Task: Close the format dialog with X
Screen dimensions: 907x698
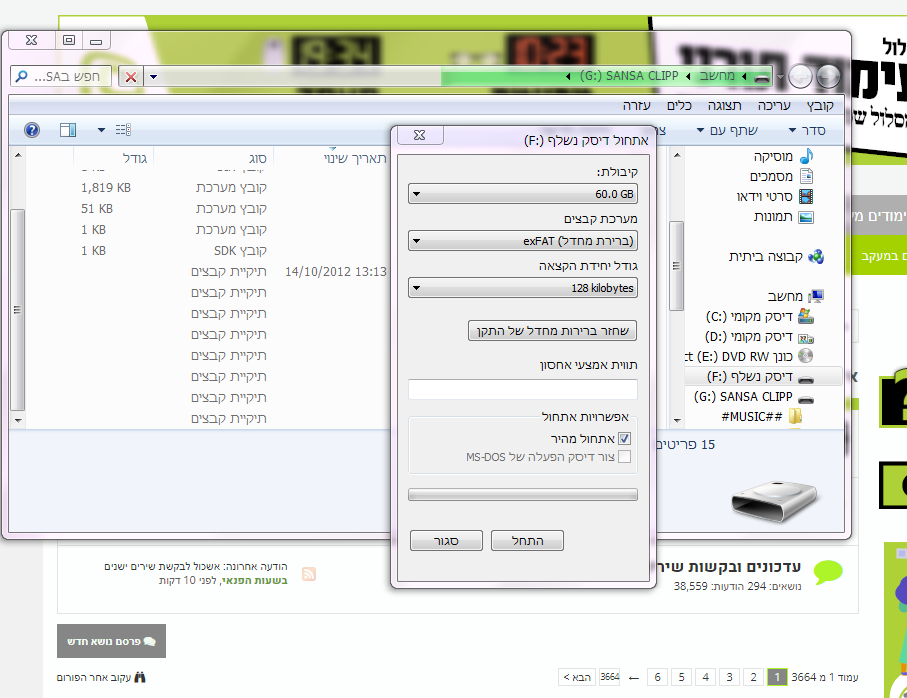Action: [419, 135]
